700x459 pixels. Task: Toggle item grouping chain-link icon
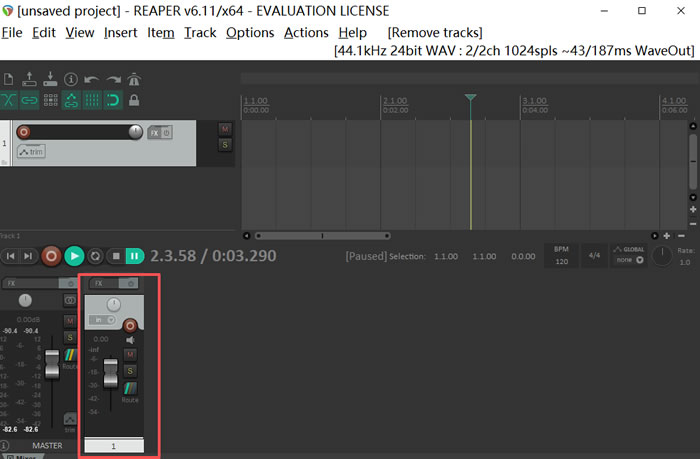pyautogui.click(x=29, y=100)
